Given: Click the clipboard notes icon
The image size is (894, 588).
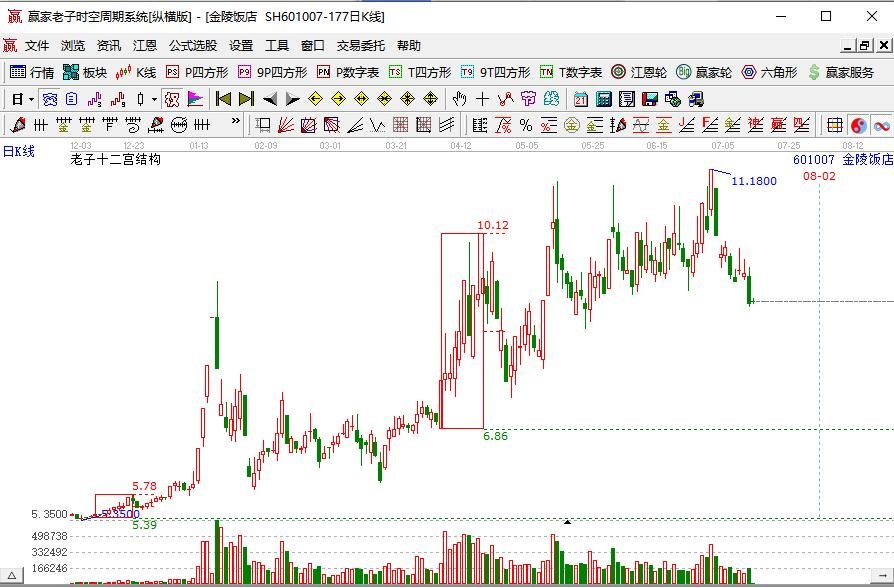Looking at the screenshot, I should pyautogui.click(x=71, y=99).
